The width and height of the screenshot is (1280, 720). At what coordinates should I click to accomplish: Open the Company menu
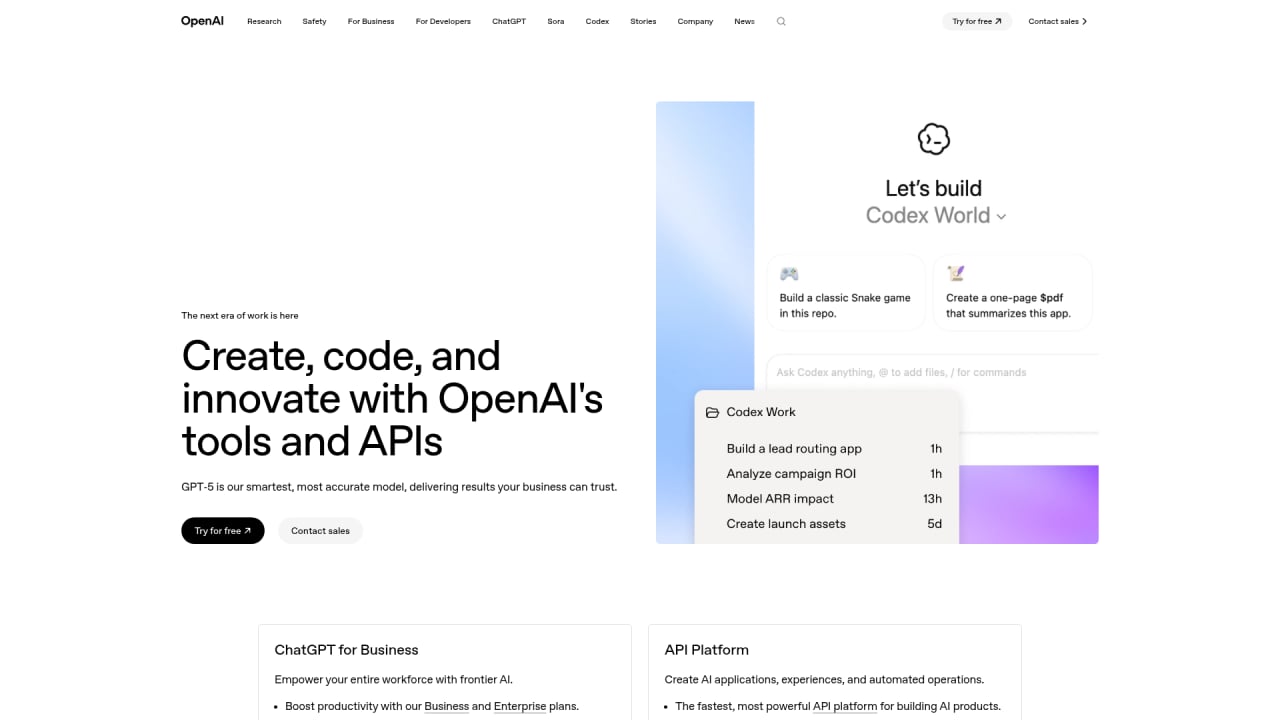point(695,21)
